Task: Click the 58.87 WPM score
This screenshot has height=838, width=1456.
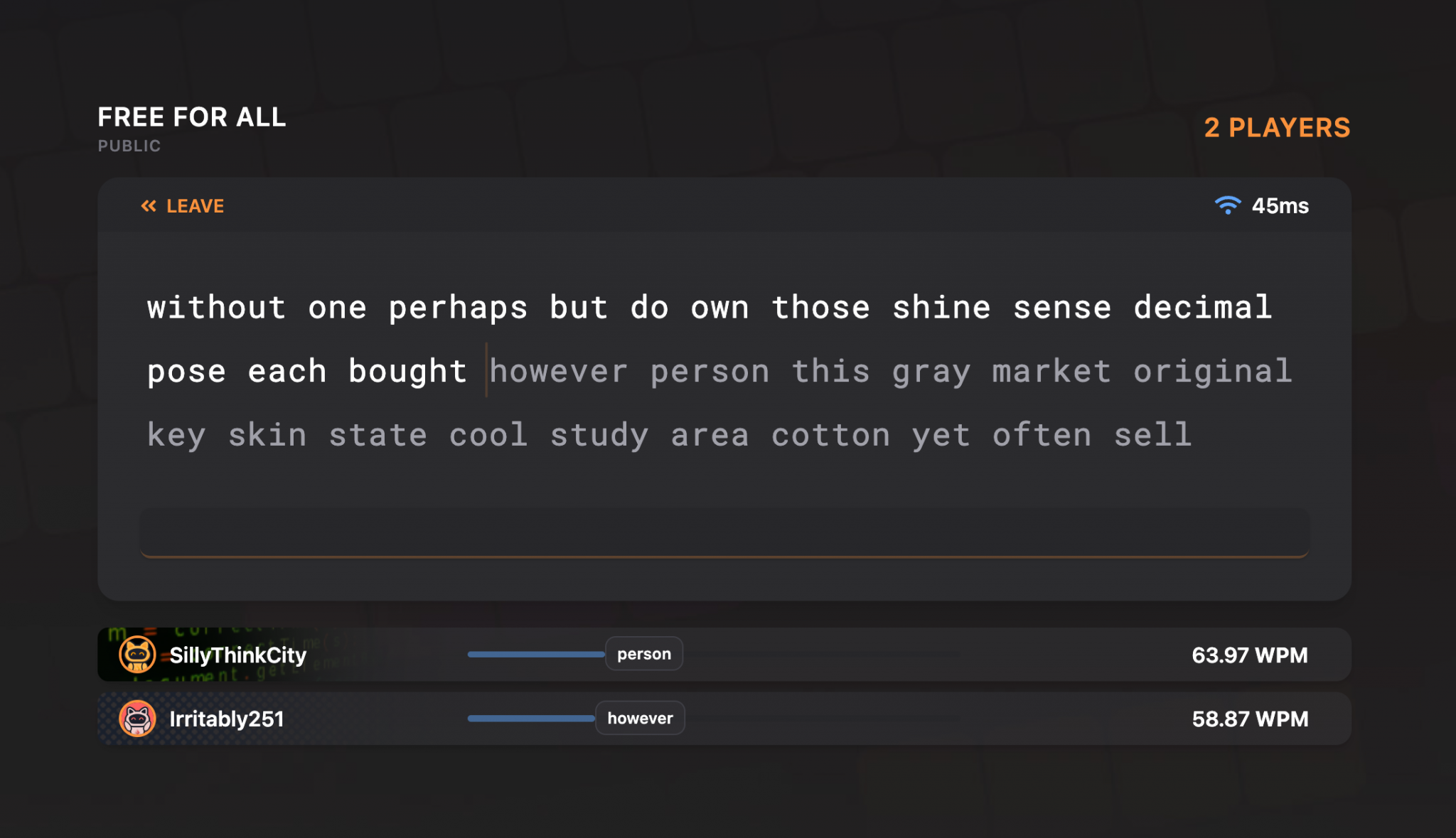Action: [1249, 719]
